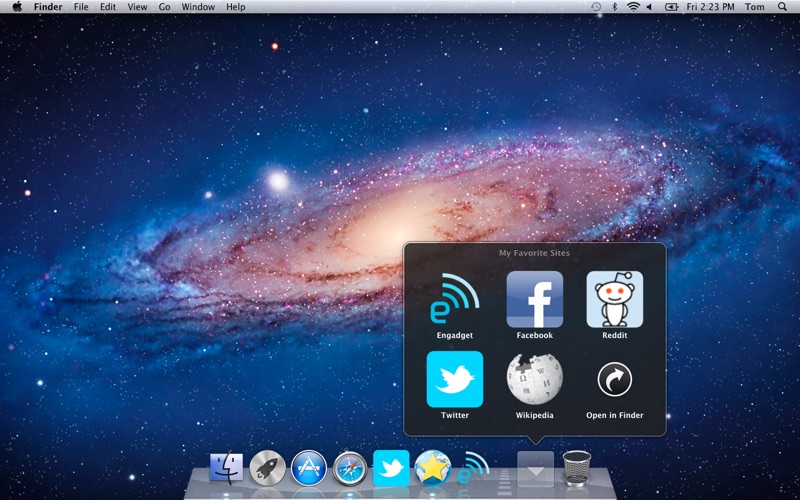Launch the Reddit shortcut in the stack

pyautogui.click(x=614, y=299)
